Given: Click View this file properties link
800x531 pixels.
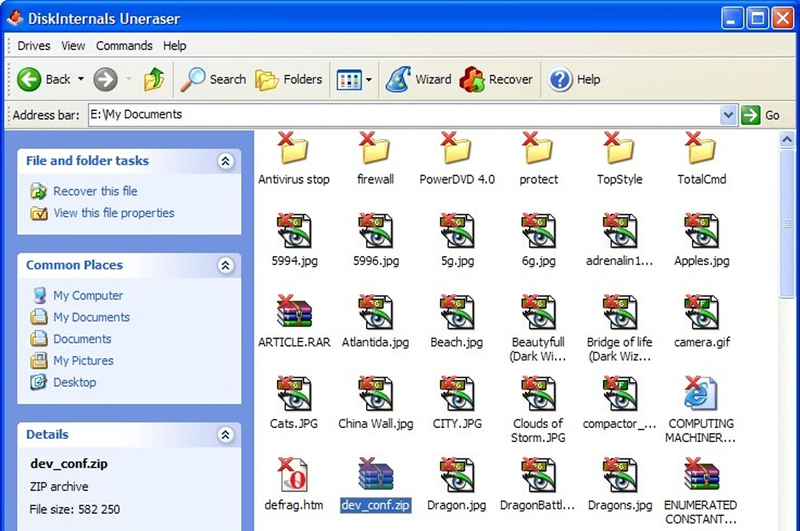Looking at the screenshot, I should click(113, 213).
